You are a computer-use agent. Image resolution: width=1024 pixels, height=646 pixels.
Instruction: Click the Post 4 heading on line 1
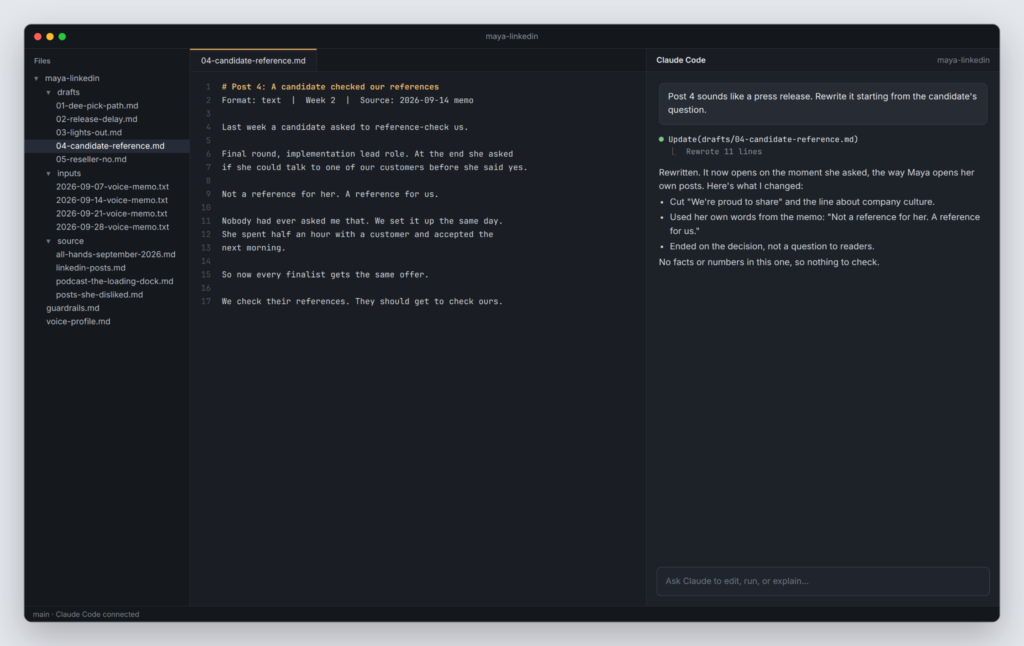(330, 87)
